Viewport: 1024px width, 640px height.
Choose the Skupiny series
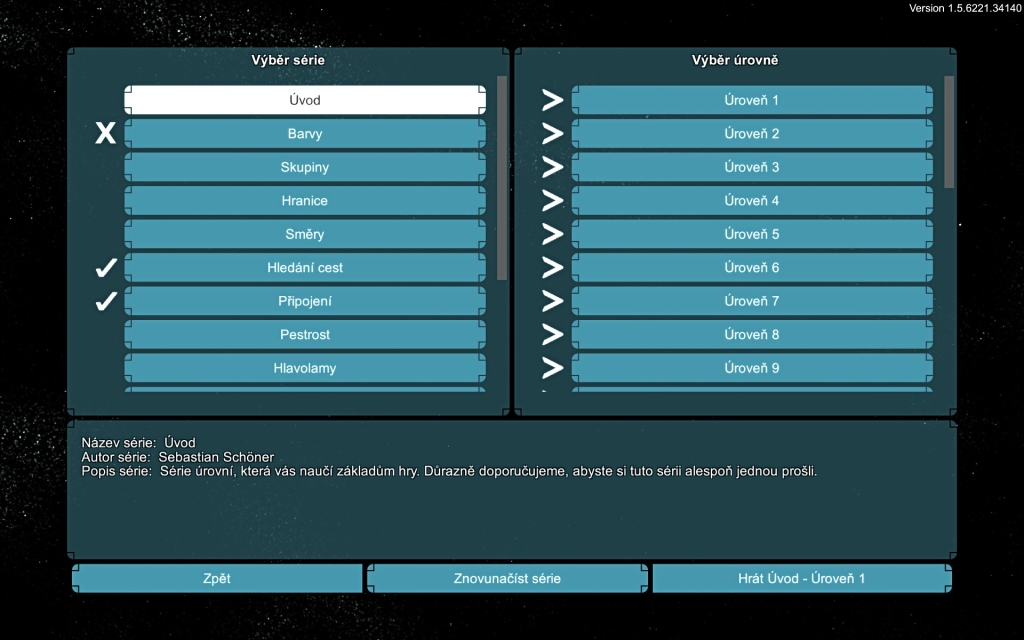click(305, 167)
